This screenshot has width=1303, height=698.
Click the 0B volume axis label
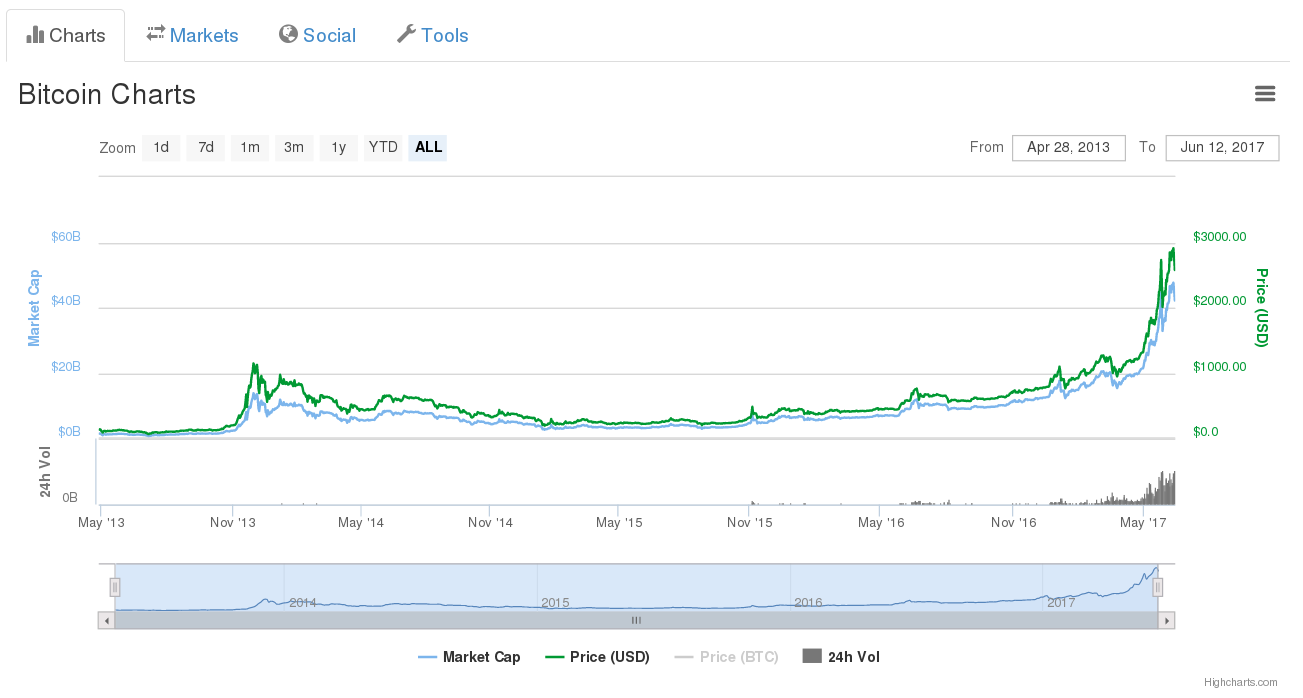[70, 497]
